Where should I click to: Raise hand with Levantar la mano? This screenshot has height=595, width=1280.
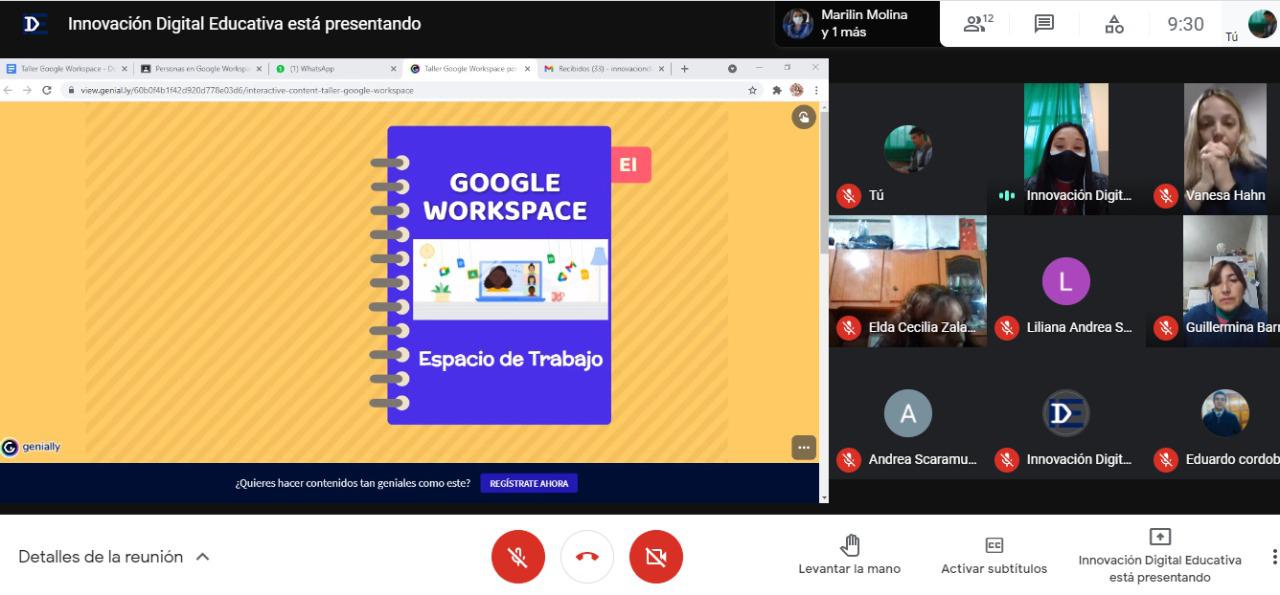[849, 555]
